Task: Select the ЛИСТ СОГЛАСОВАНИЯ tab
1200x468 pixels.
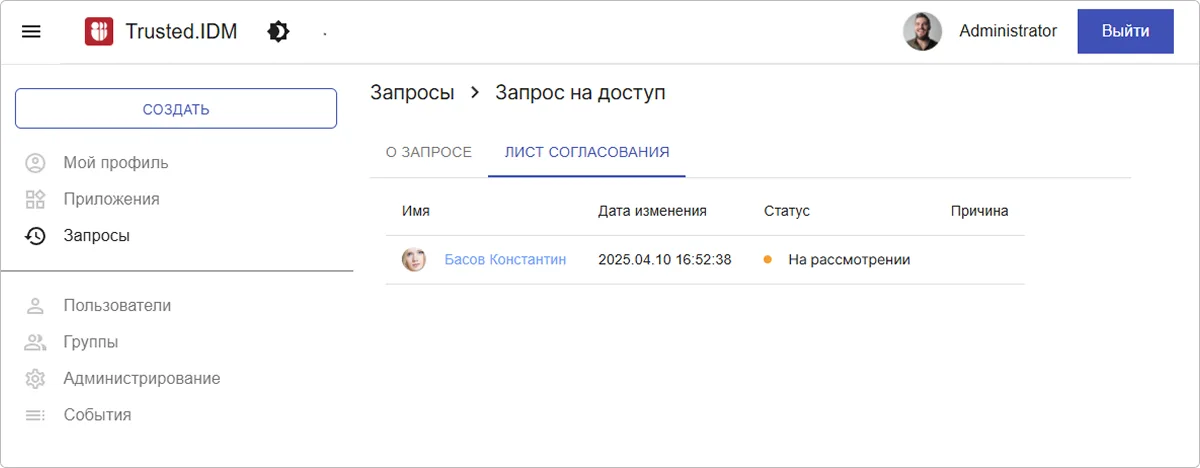Action: click(x=587, y=152)
